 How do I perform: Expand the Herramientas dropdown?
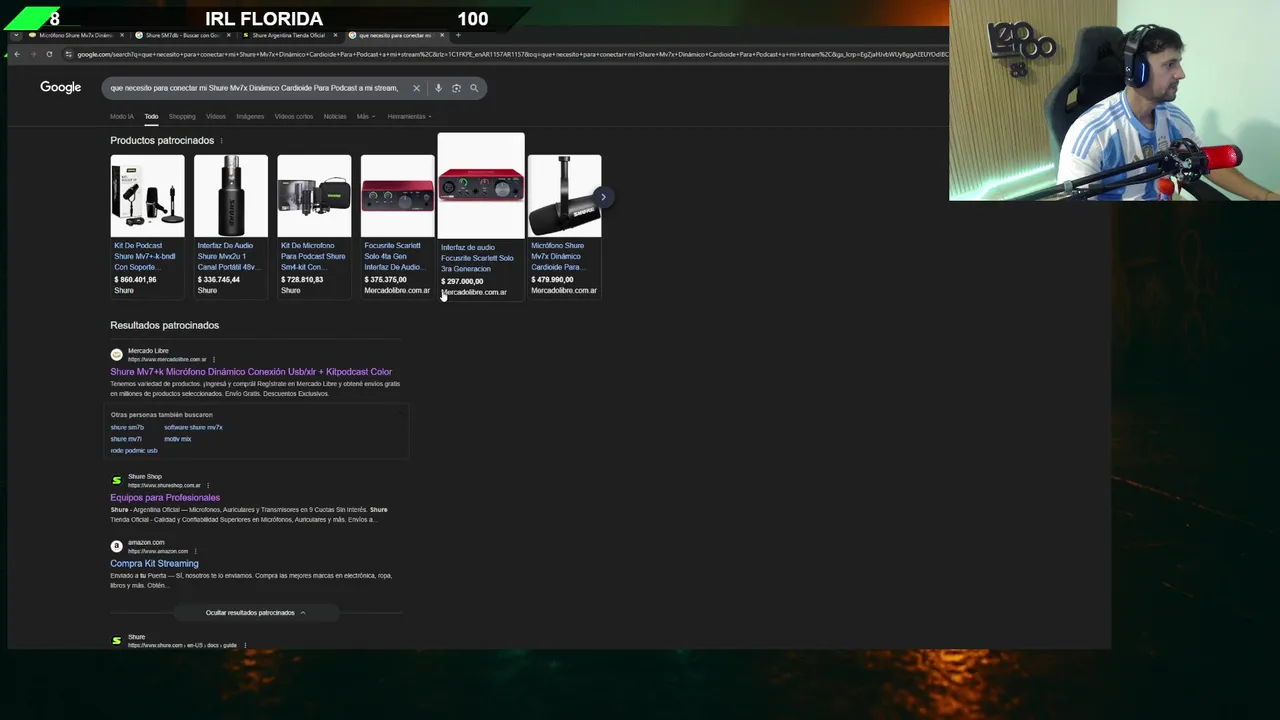[x=409, y=117]
